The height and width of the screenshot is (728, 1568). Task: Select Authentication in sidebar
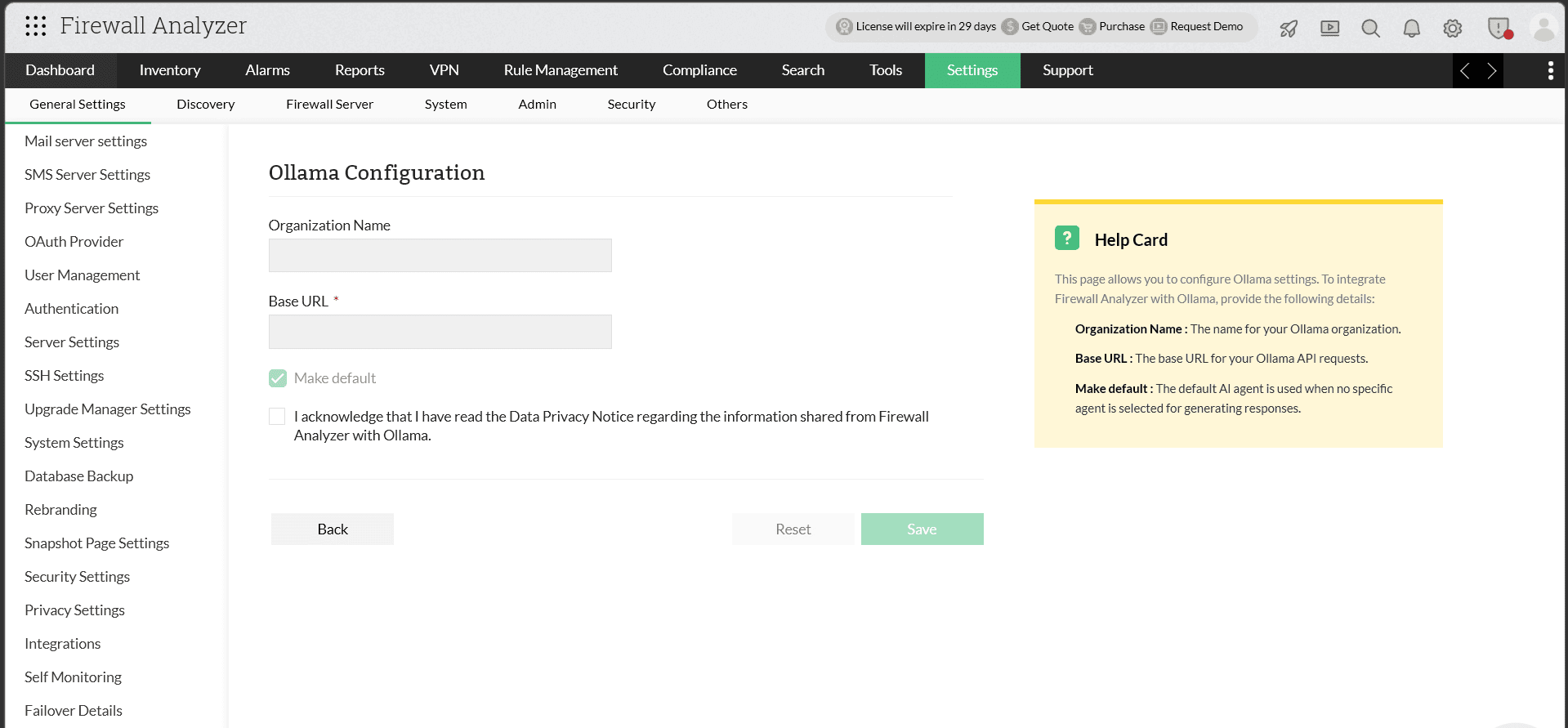72,309
